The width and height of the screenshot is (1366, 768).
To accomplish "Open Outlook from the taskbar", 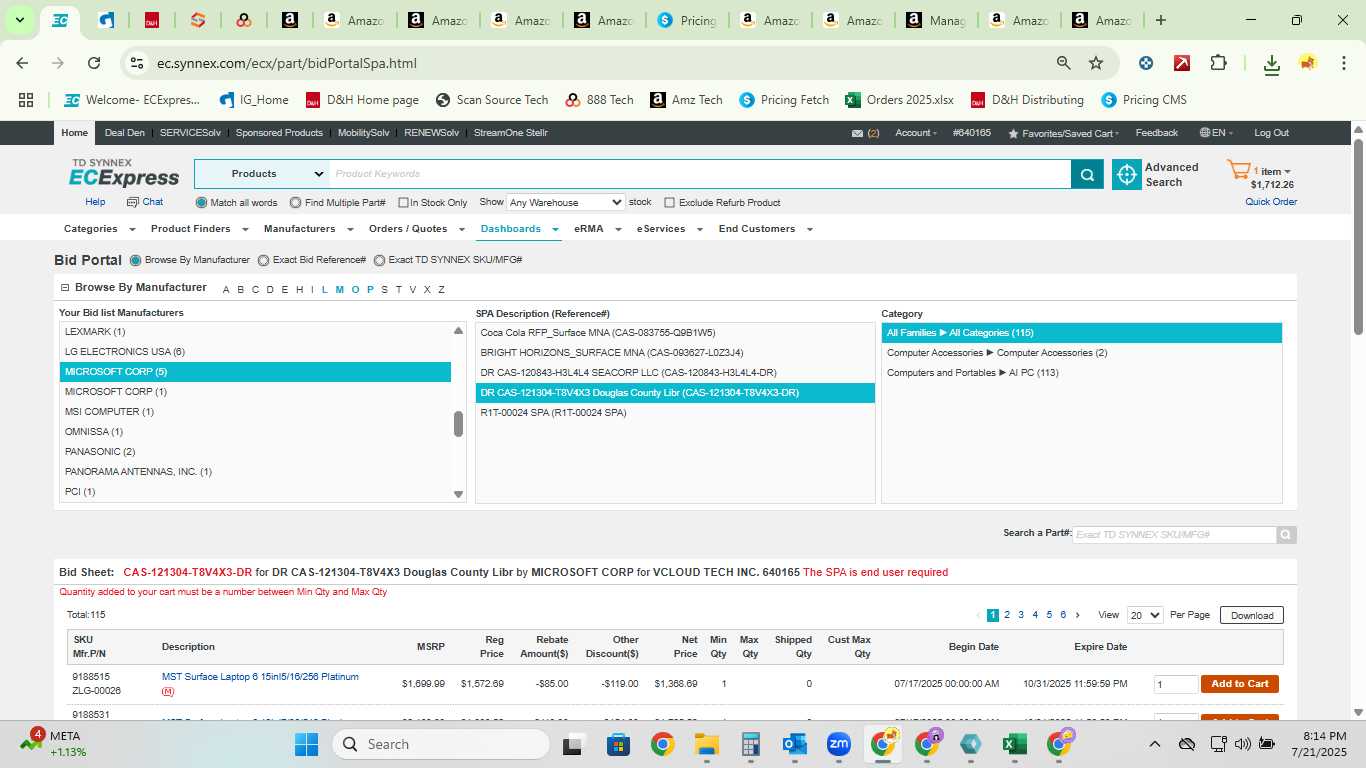I will click(x=795, y=744).
